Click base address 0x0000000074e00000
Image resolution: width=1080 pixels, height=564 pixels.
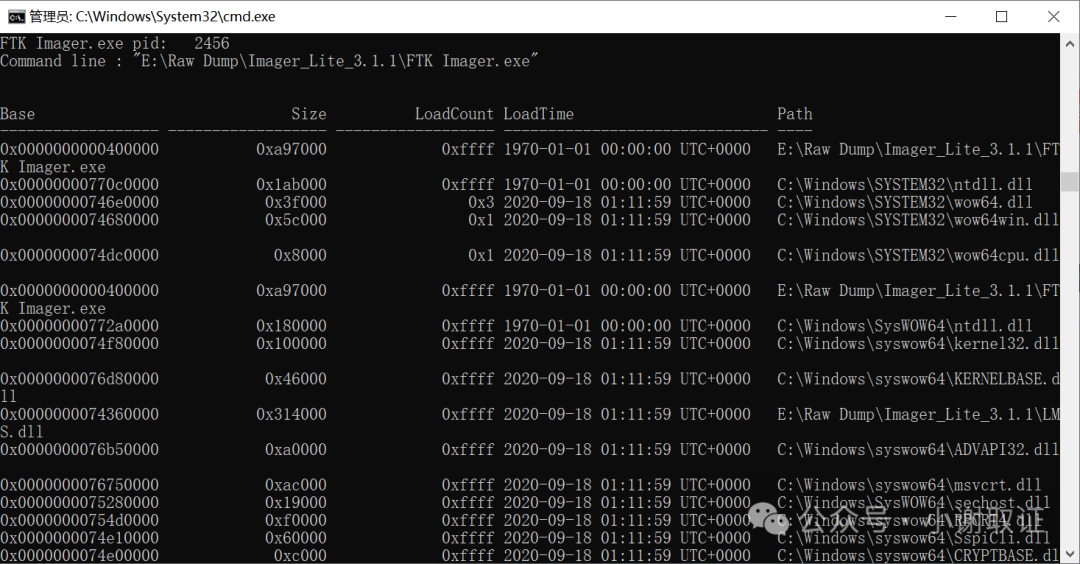click(x=79, y=555)
